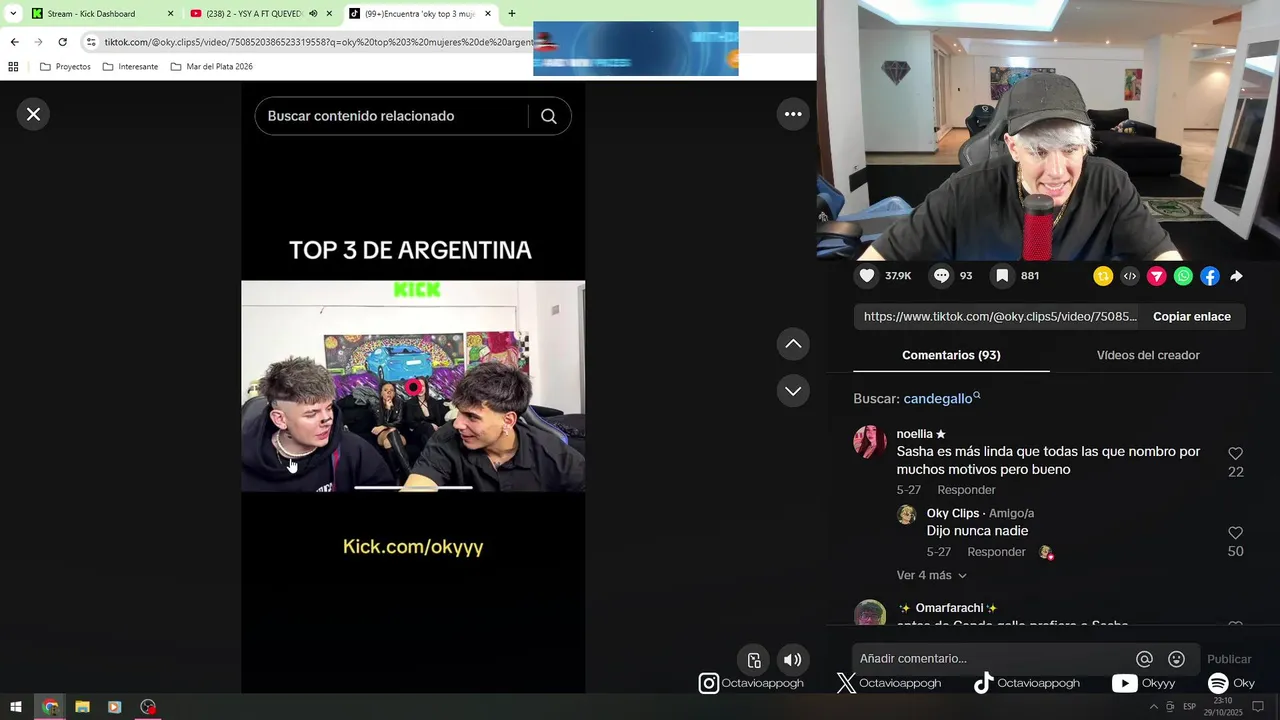The image size is (1280, 720).
Task: Switch to the YouTube 'YSY A FT QUEVEDO' tab
Action: (254, 14)
